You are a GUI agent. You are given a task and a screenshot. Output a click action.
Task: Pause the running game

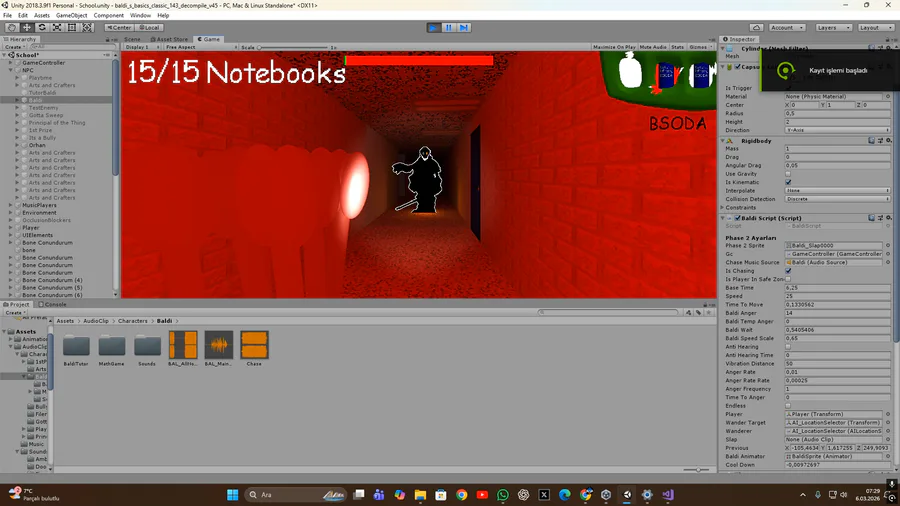click(x=448, y=28)
